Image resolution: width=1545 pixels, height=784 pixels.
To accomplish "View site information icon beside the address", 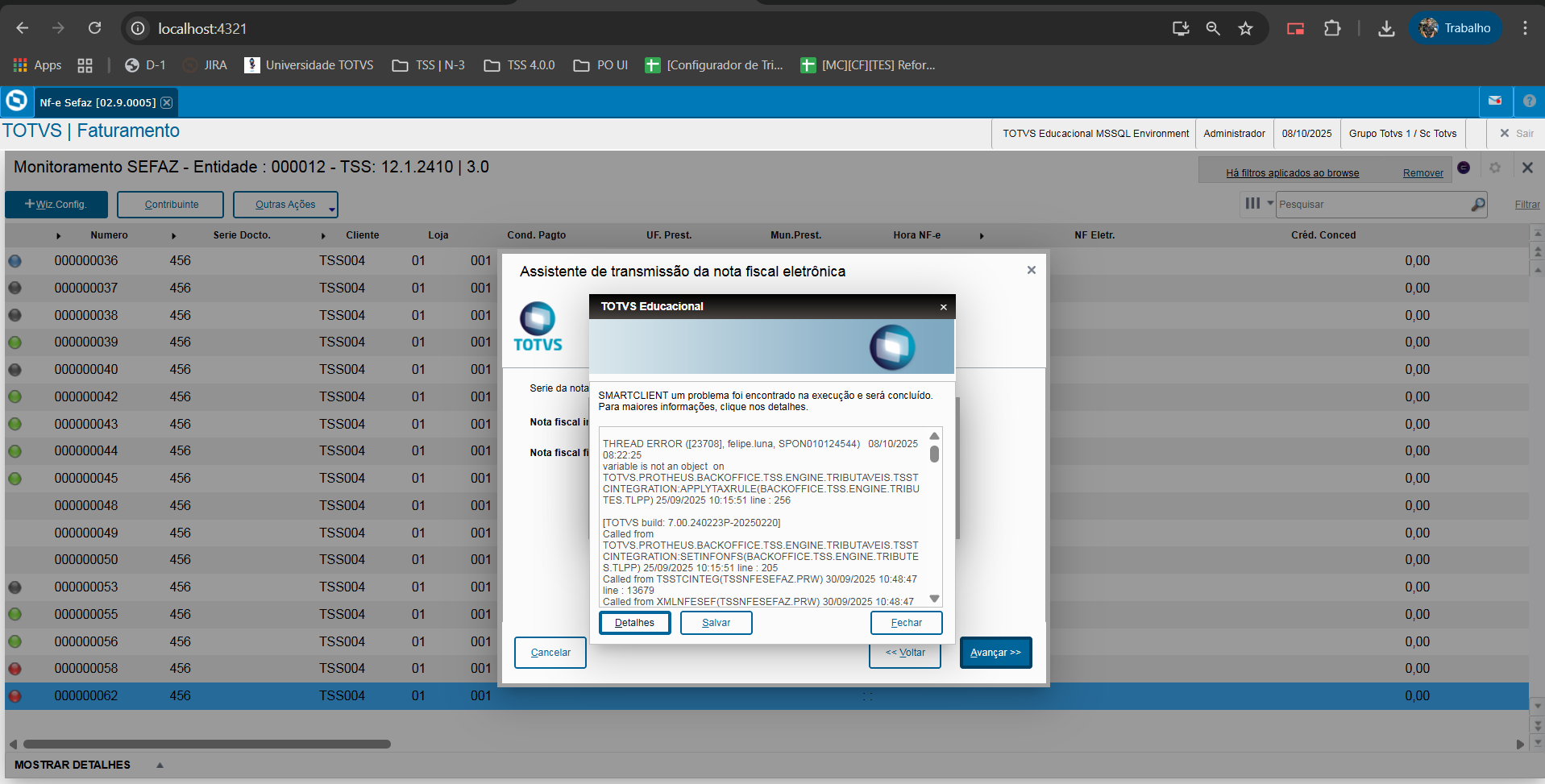I will coord(138,28).
